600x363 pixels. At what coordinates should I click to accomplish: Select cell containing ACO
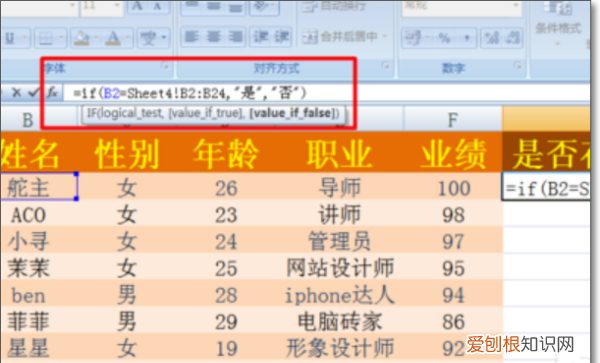[39, 214]
